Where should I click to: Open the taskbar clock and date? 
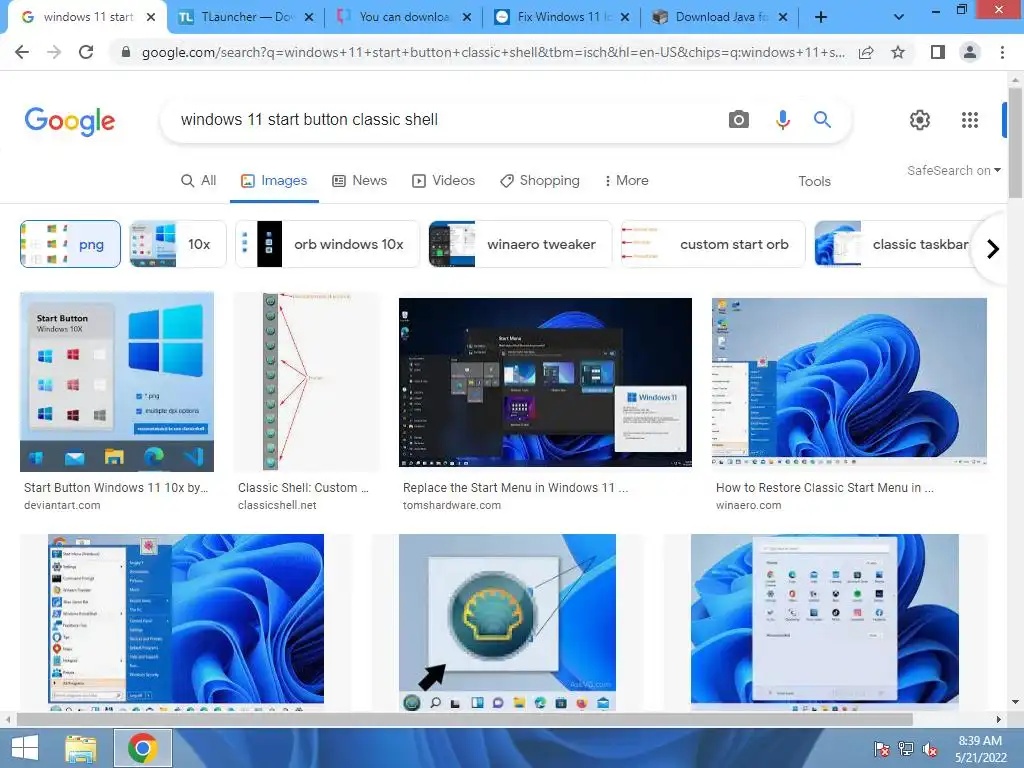point(980,749)
